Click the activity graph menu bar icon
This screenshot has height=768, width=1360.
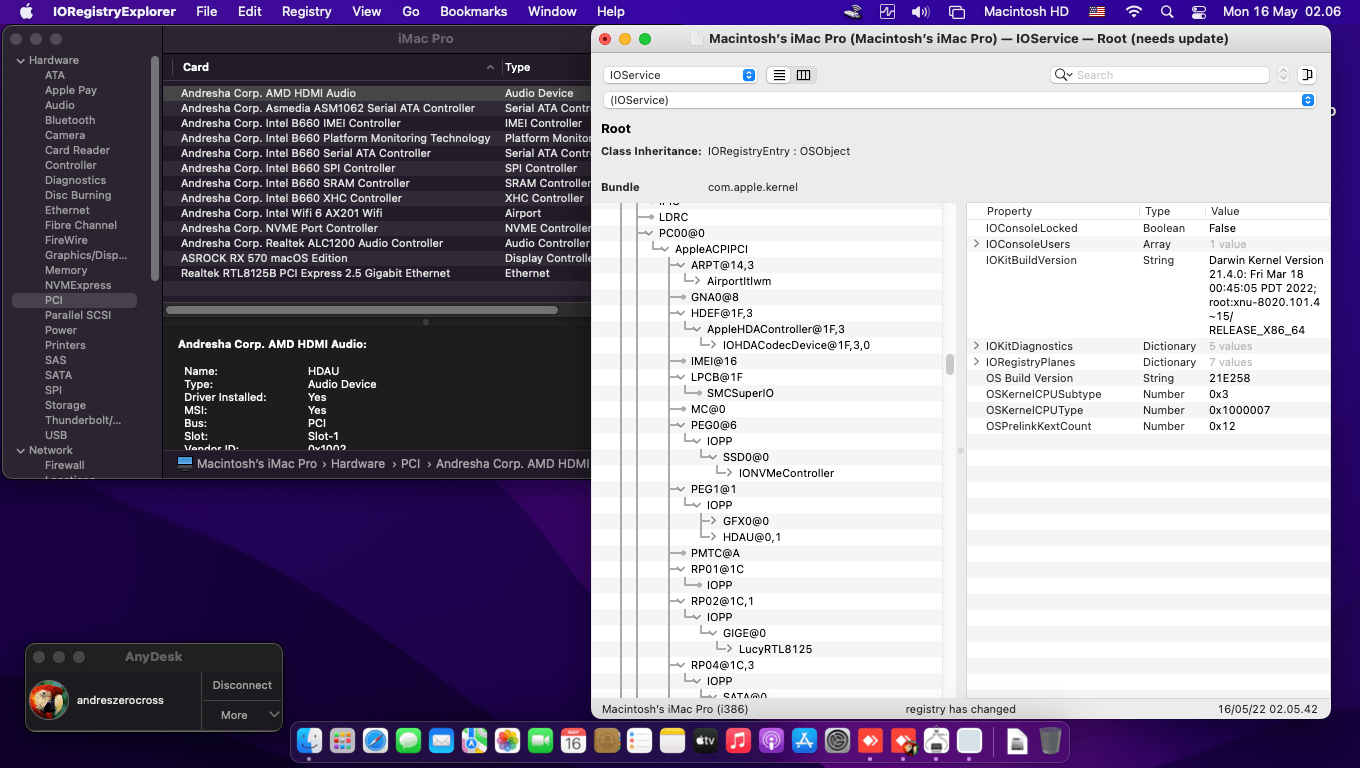887,12
